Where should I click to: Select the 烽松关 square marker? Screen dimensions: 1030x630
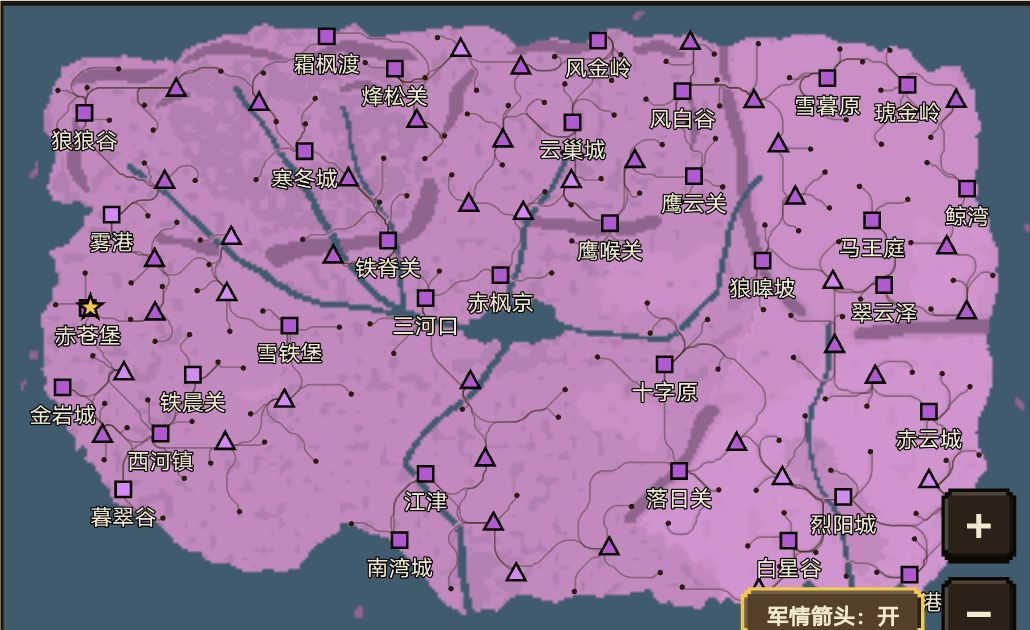[395, 68]
